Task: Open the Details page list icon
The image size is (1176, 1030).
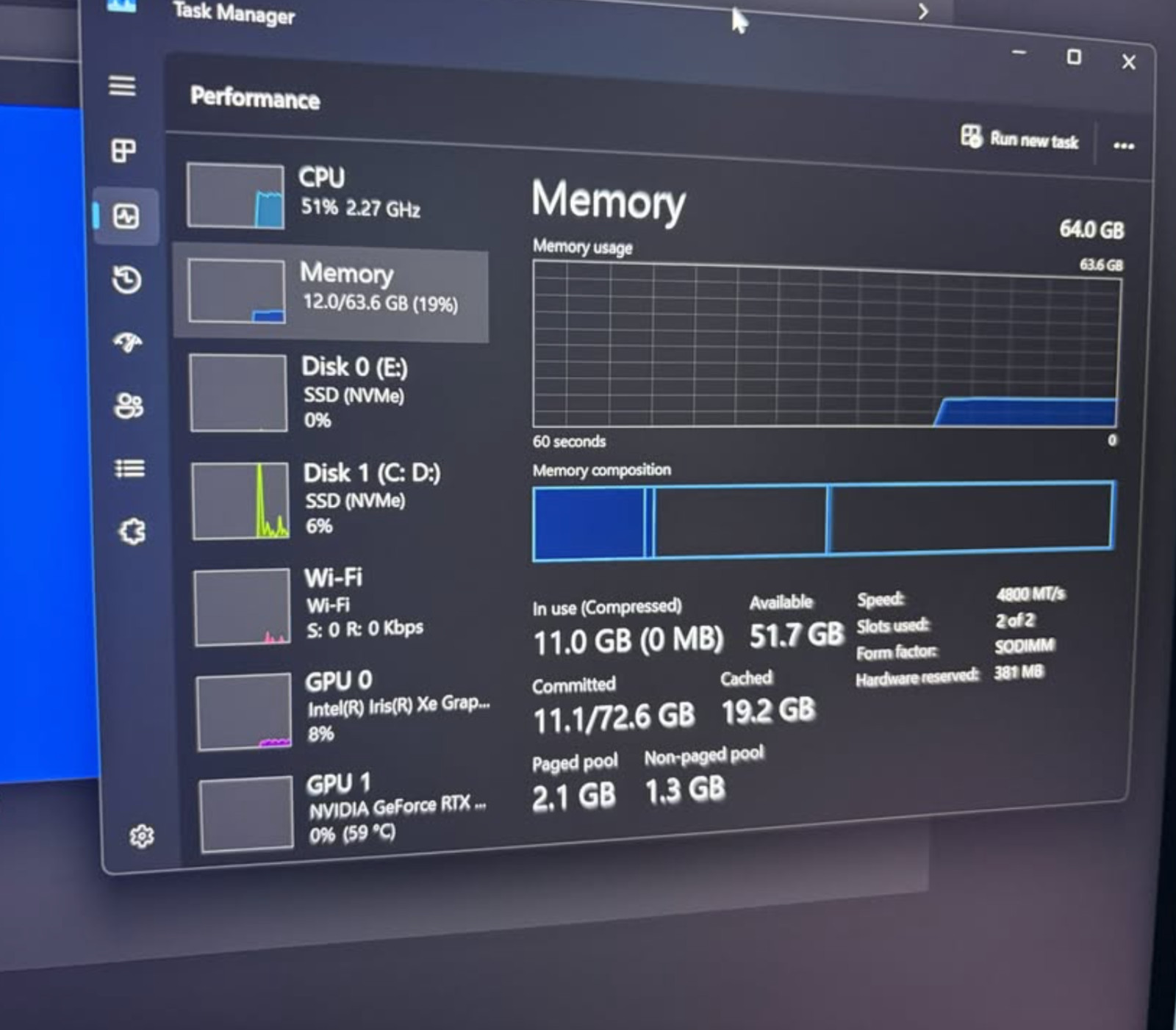Action: click(130, 468)
